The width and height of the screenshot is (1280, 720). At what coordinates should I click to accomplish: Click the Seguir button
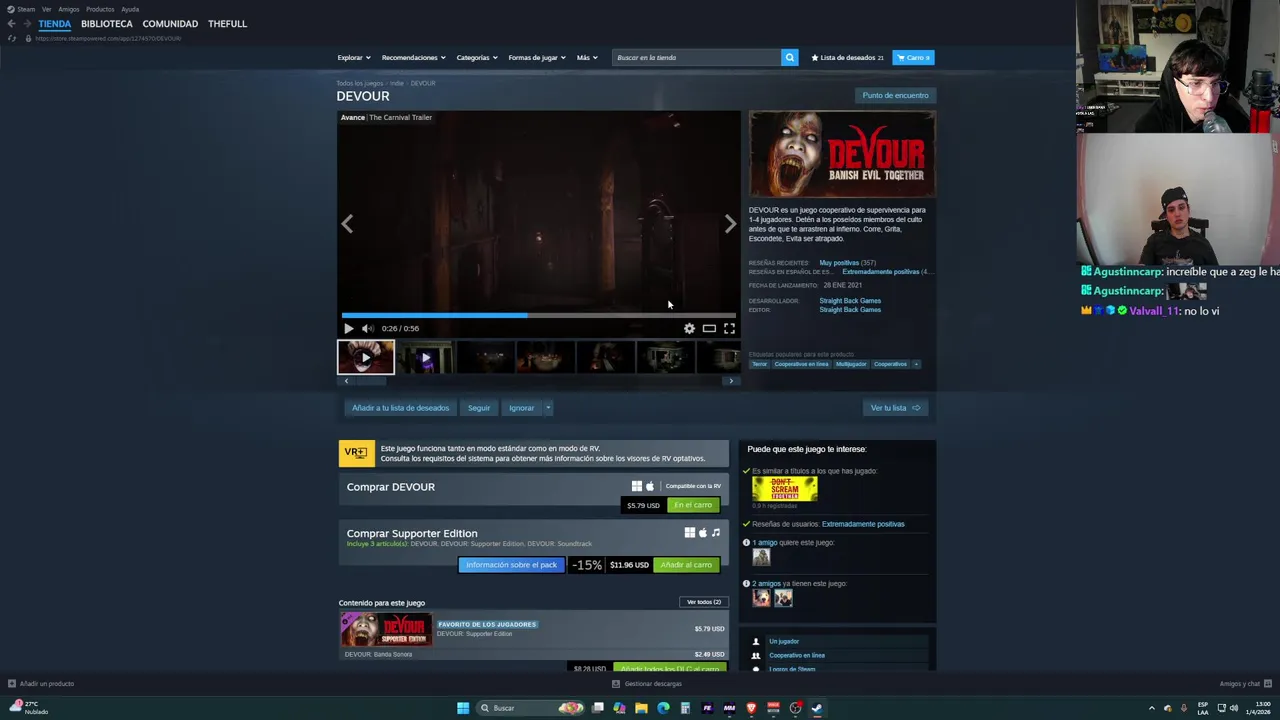click(x=479, y=408)
